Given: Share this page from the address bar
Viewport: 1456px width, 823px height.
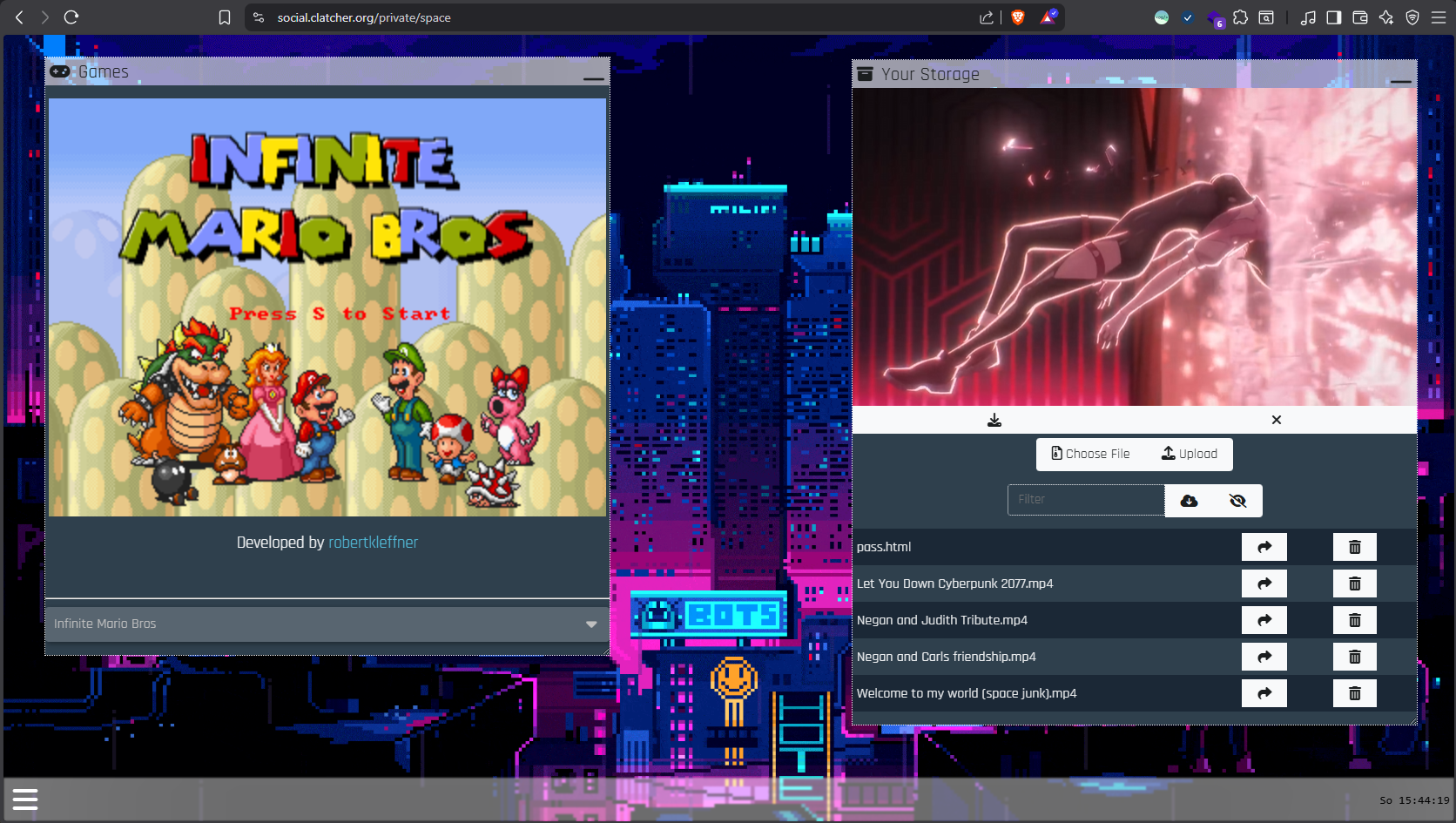Looking at the screenshot, I should click(987, 17).
